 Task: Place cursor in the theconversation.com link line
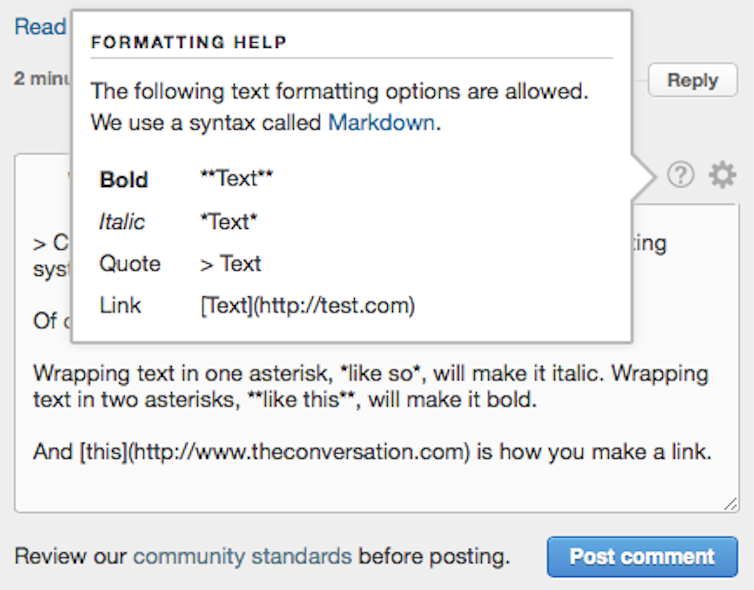coord(372,452)
